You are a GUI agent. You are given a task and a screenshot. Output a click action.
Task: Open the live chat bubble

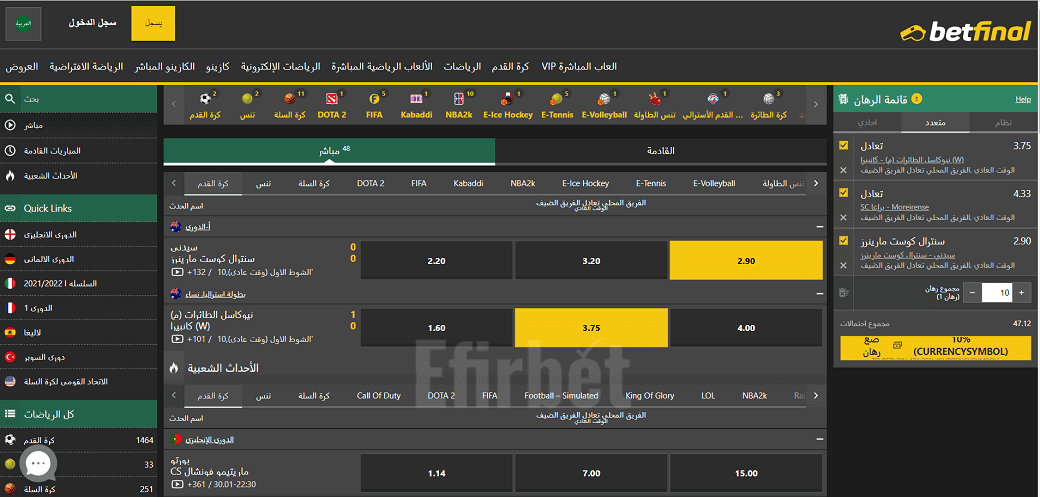point(38,464)
